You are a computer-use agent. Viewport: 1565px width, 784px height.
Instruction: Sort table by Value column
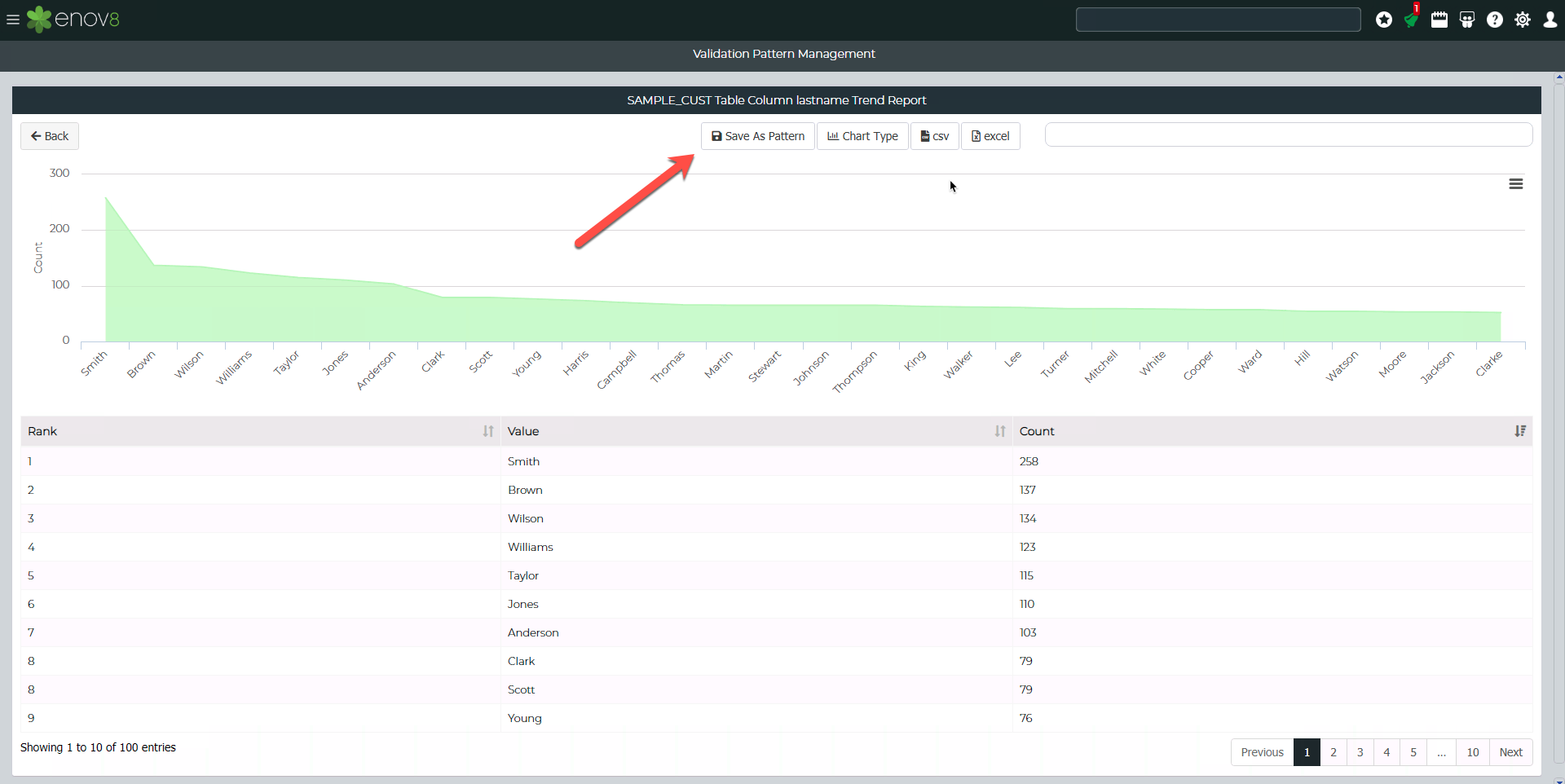(x=756, y=431)
